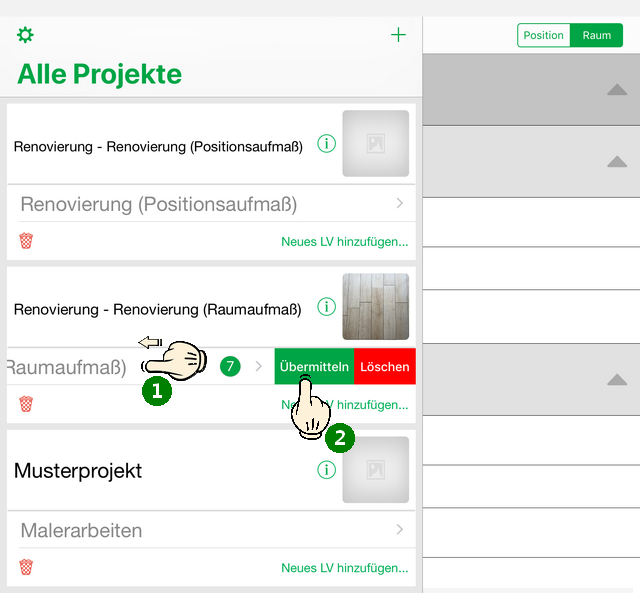Viewport: 640px width, 593px height.
Task: Open the Renovierung (Positionsaufmaß) LV row
Action: click(210, 204)
